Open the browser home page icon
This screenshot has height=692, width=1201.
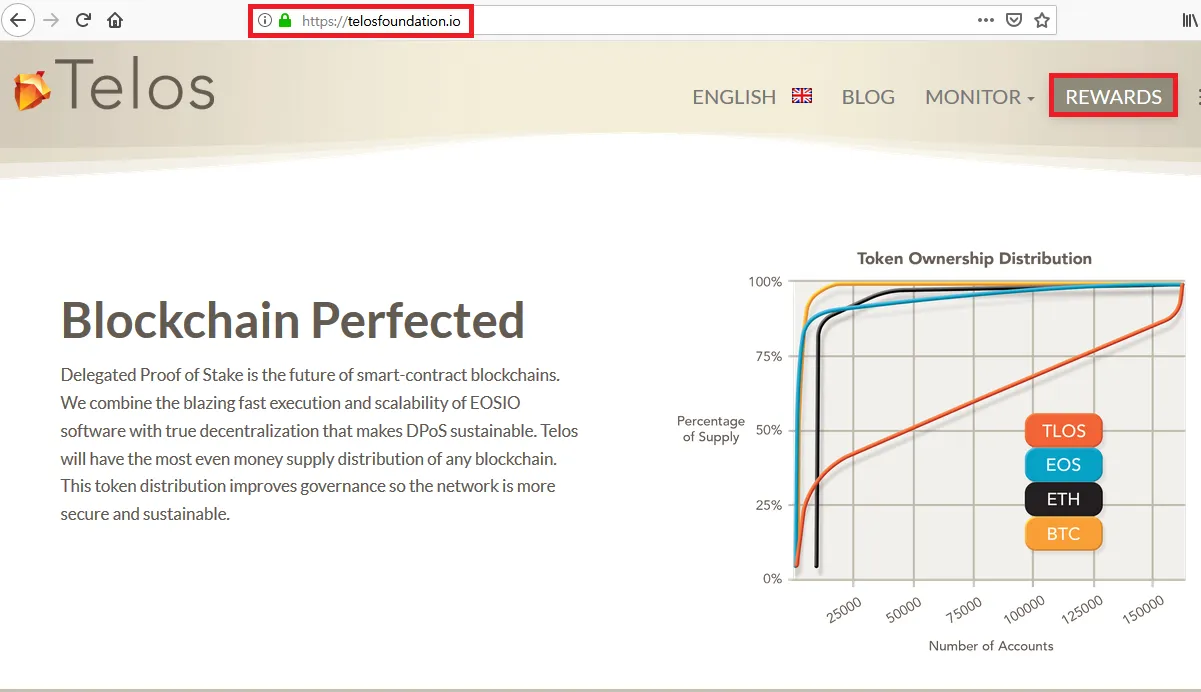[x=116, y=20]
